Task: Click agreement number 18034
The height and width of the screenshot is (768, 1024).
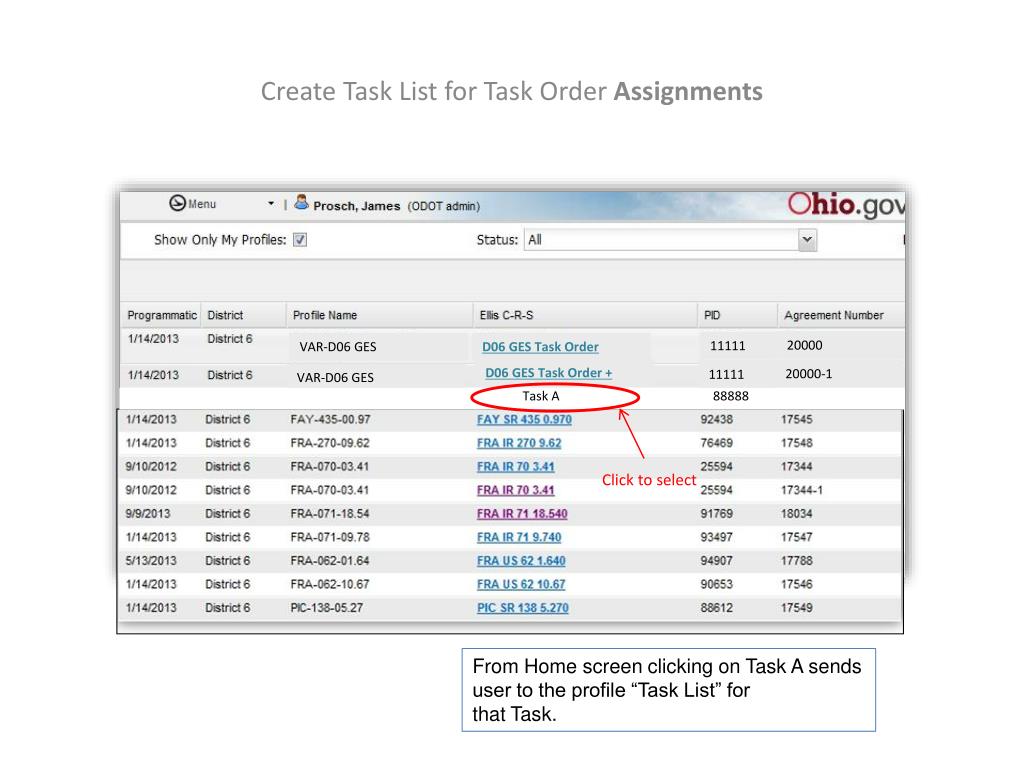Action: click(797, 513)
